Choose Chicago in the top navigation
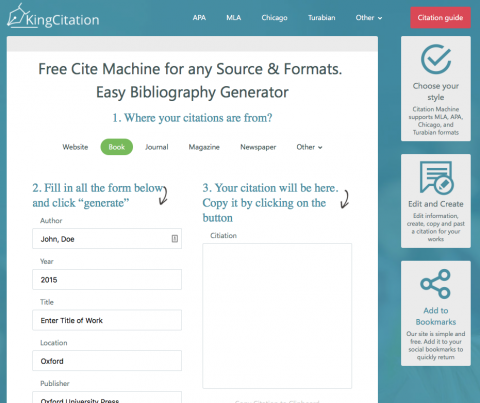The height and width of the screenshot is (403, 480). [x=274, y=18]
